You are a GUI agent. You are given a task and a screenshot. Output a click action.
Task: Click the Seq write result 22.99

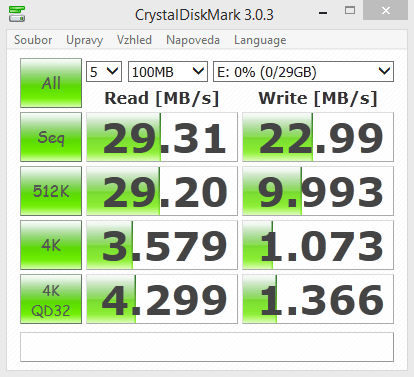pos(318,137)
